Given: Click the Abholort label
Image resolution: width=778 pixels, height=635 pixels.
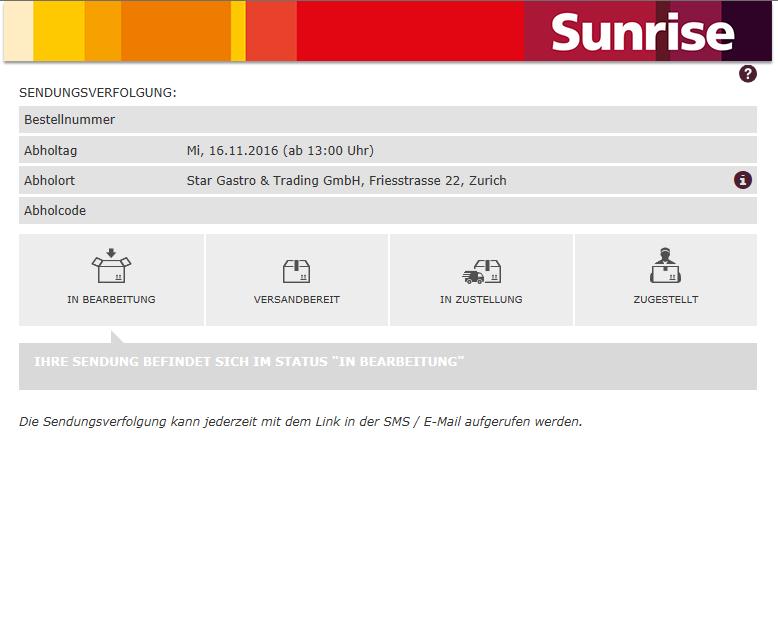Looking at the screenshot, I should [x=50, y=180].
